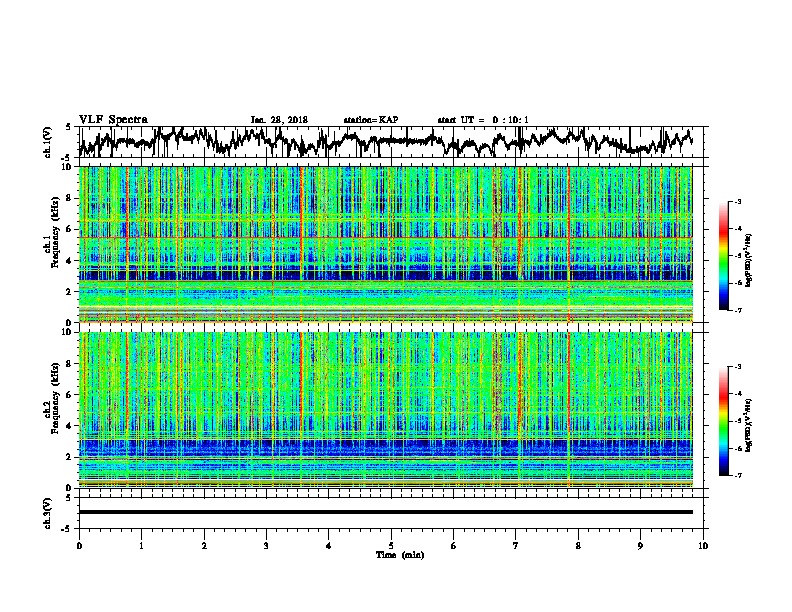The width and height of the screenshot is (792, 612).
Task: Click the ch.1 voltage waveform trace panel
Action: [x=392, y=142]
